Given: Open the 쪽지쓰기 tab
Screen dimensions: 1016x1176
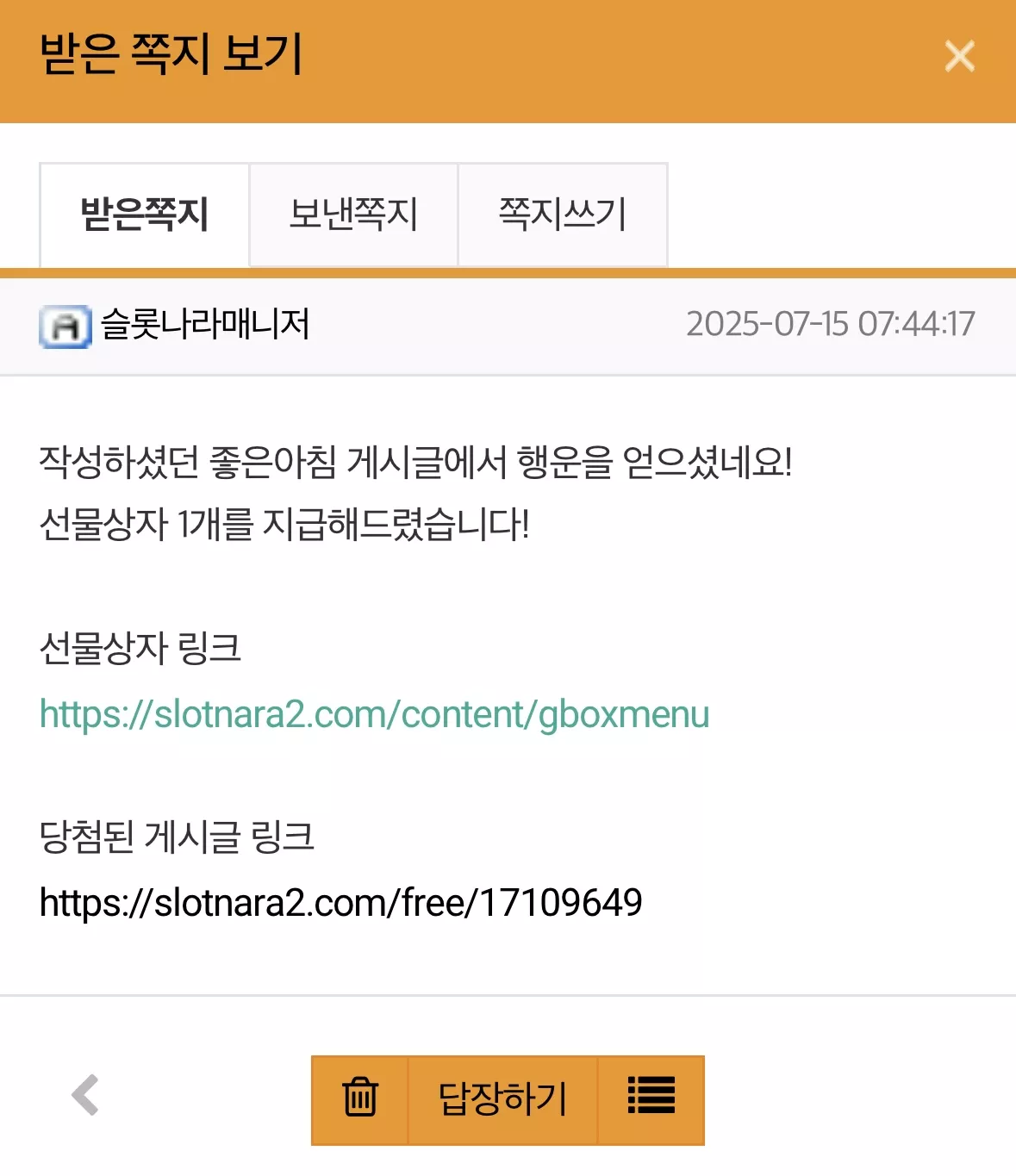Looking at the screenshot, I should (563, 215).
